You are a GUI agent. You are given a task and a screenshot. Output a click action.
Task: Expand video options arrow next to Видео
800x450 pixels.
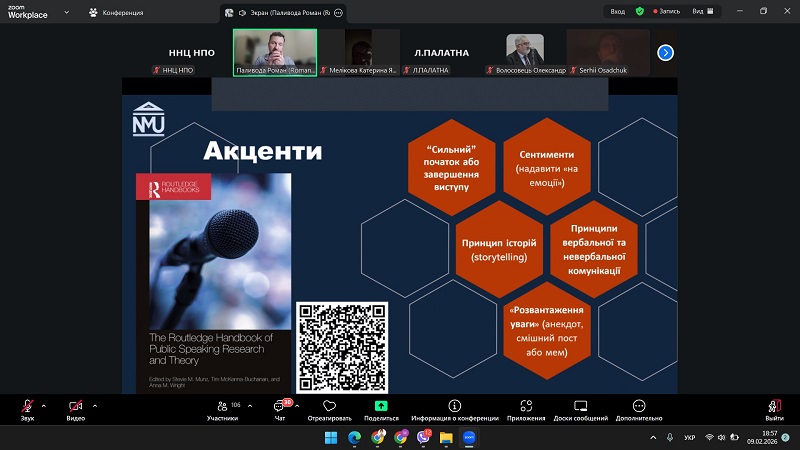94,405
